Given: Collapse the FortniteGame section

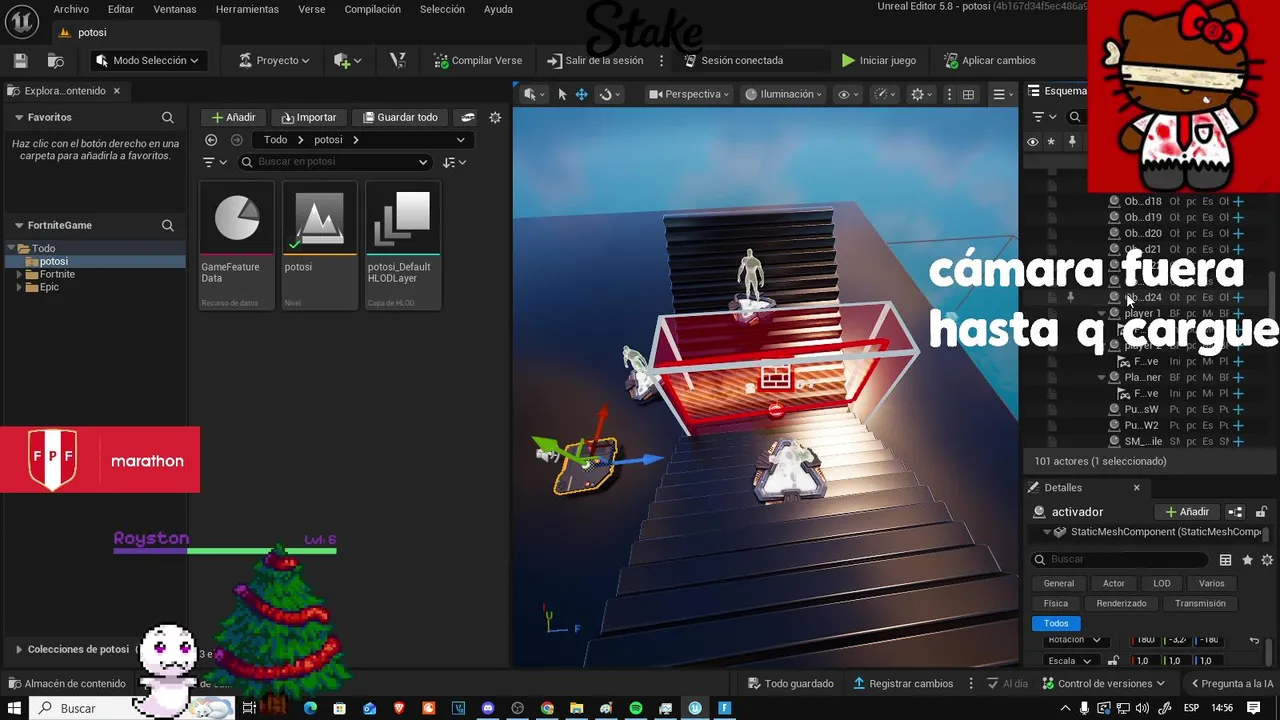Looking at the screenshot, I should point(18,225).
